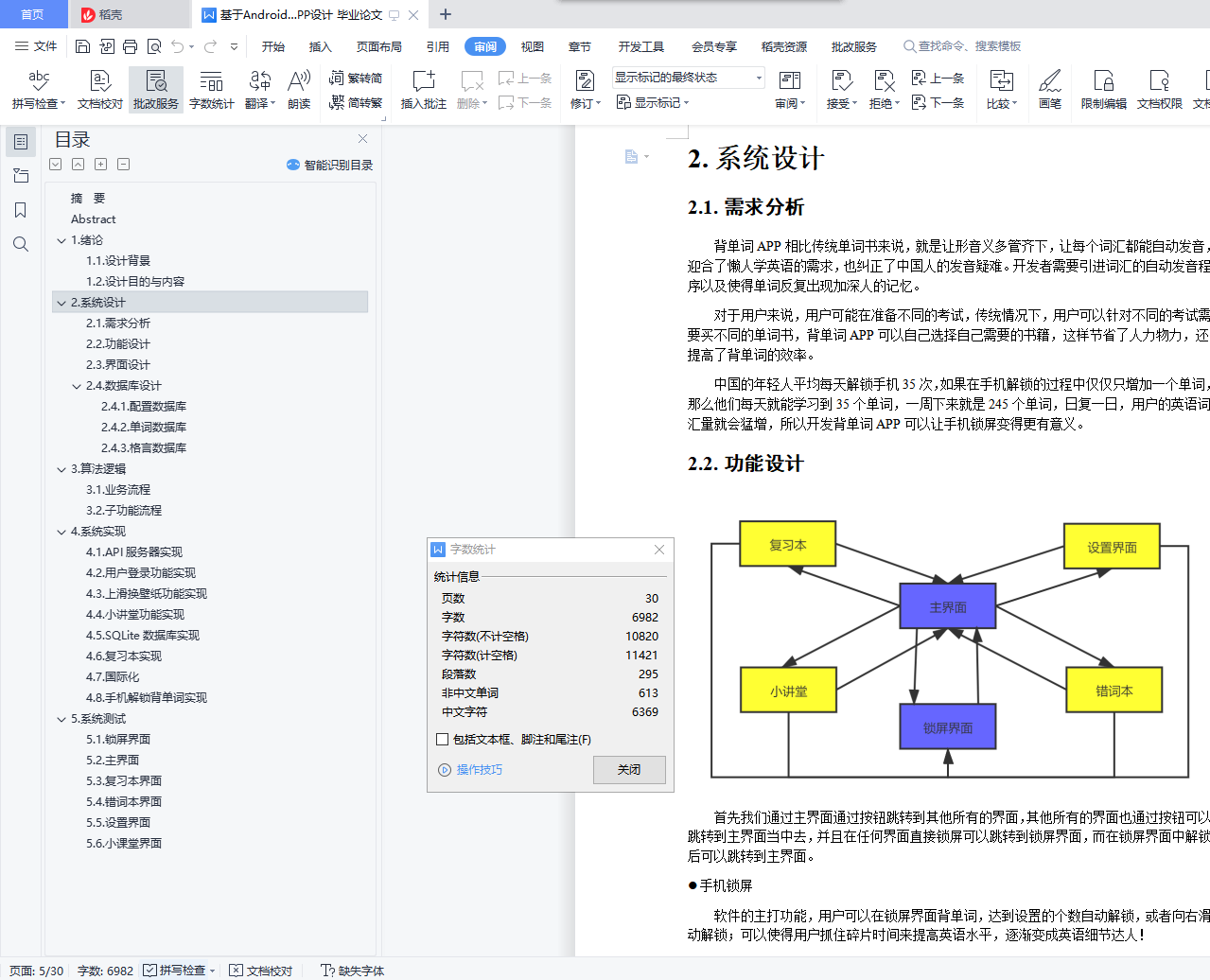The image size is (1210, 980).
Task: Jump to 2.2.功能设计 in outline
Action: [x=117, y=344]
